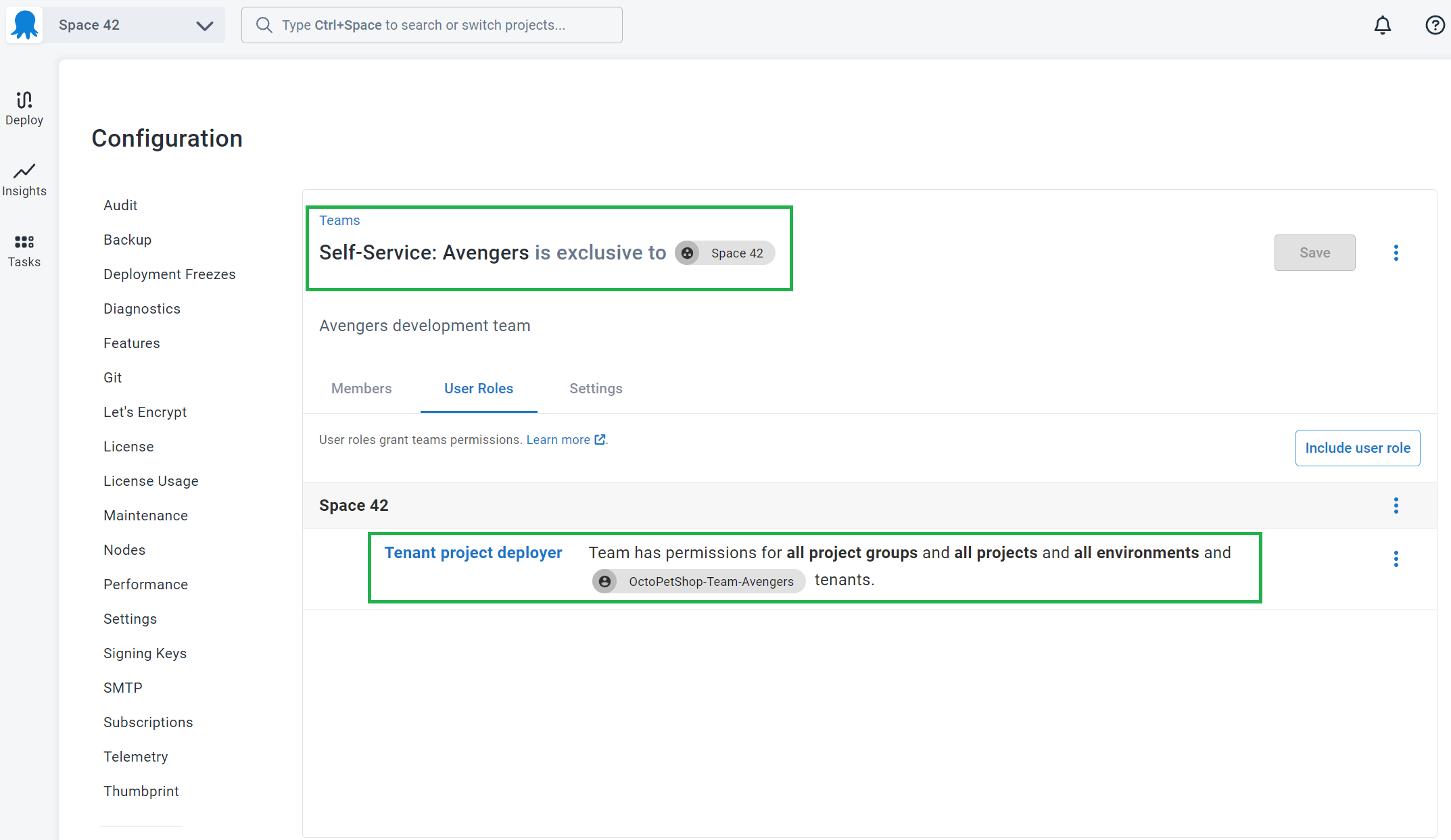Image resolution: width=1451 pixels, height=840 pixels.
Task: Expand the Space 42 space switcher
Action: pyautogui.click(x=134, y=25)
